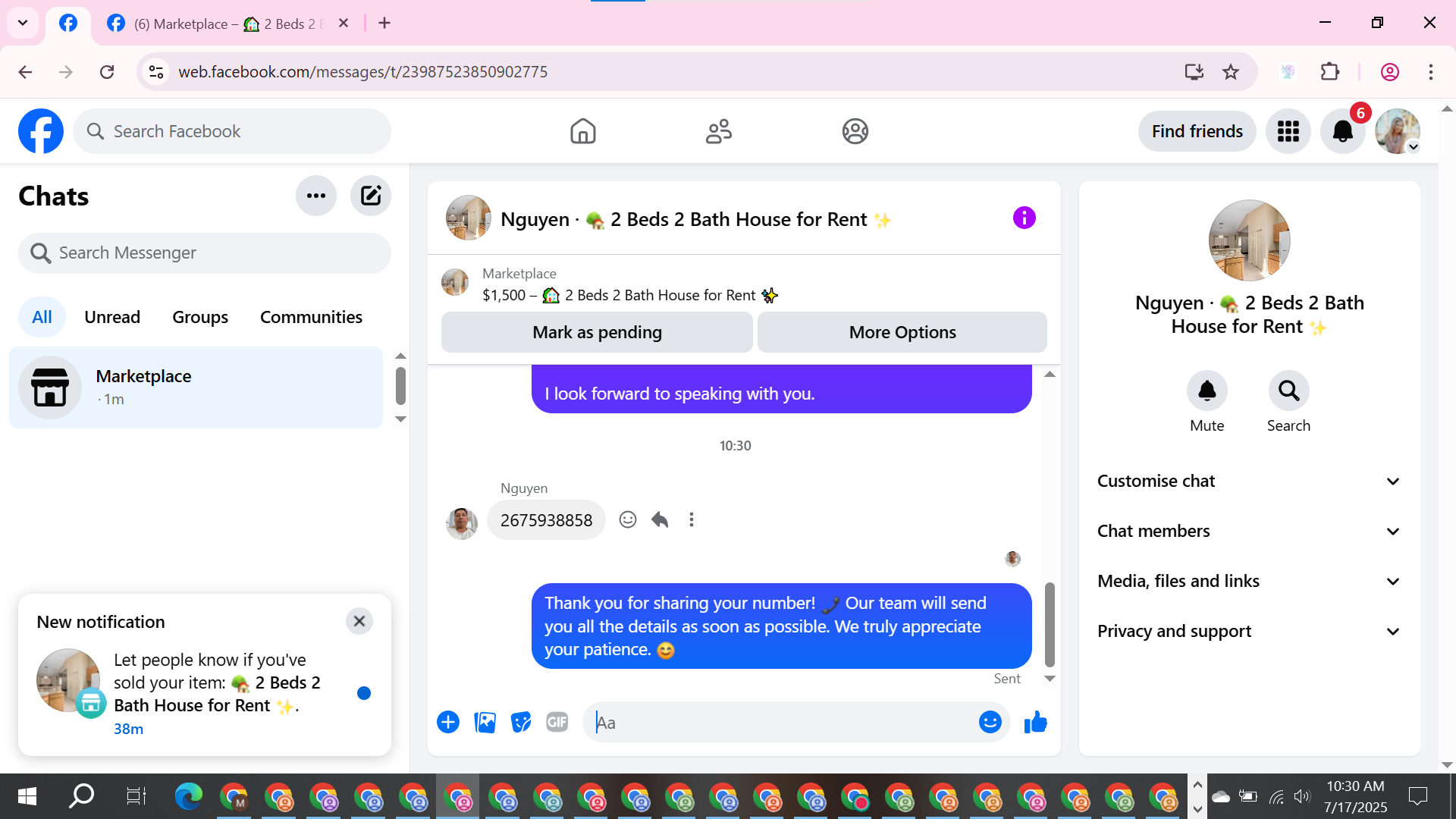This screenshot has height=819, width=1456.
Task: Open the account profile picture menu
Action: [x=1398, y=131]
